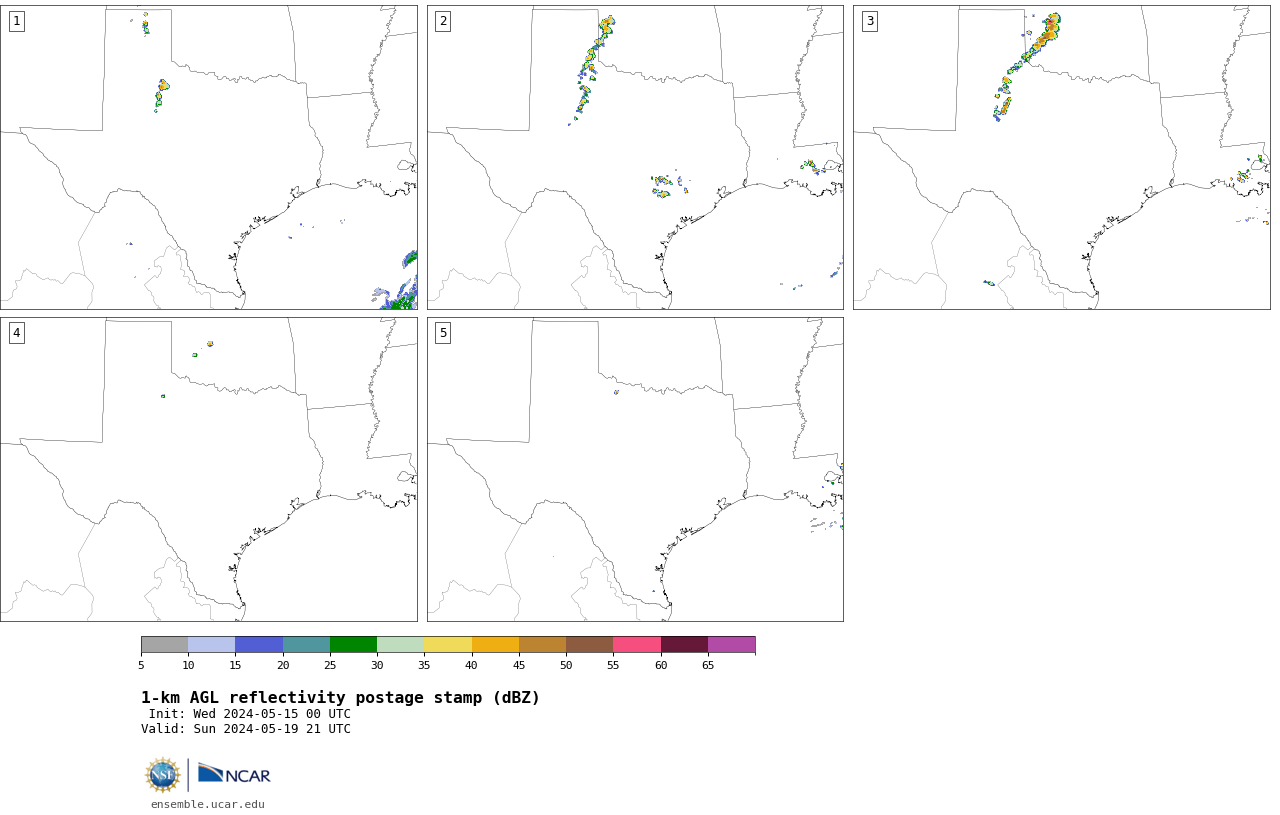Click the colorbar tick label 65
1280x815 pixels.
708,665
